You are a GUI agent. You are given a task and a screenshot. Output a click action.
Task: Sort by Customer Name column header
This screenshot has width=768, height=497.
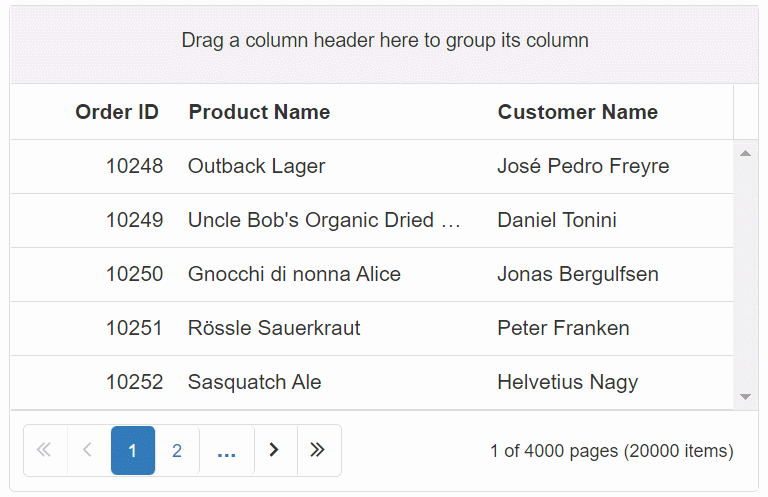pos(577,112)
